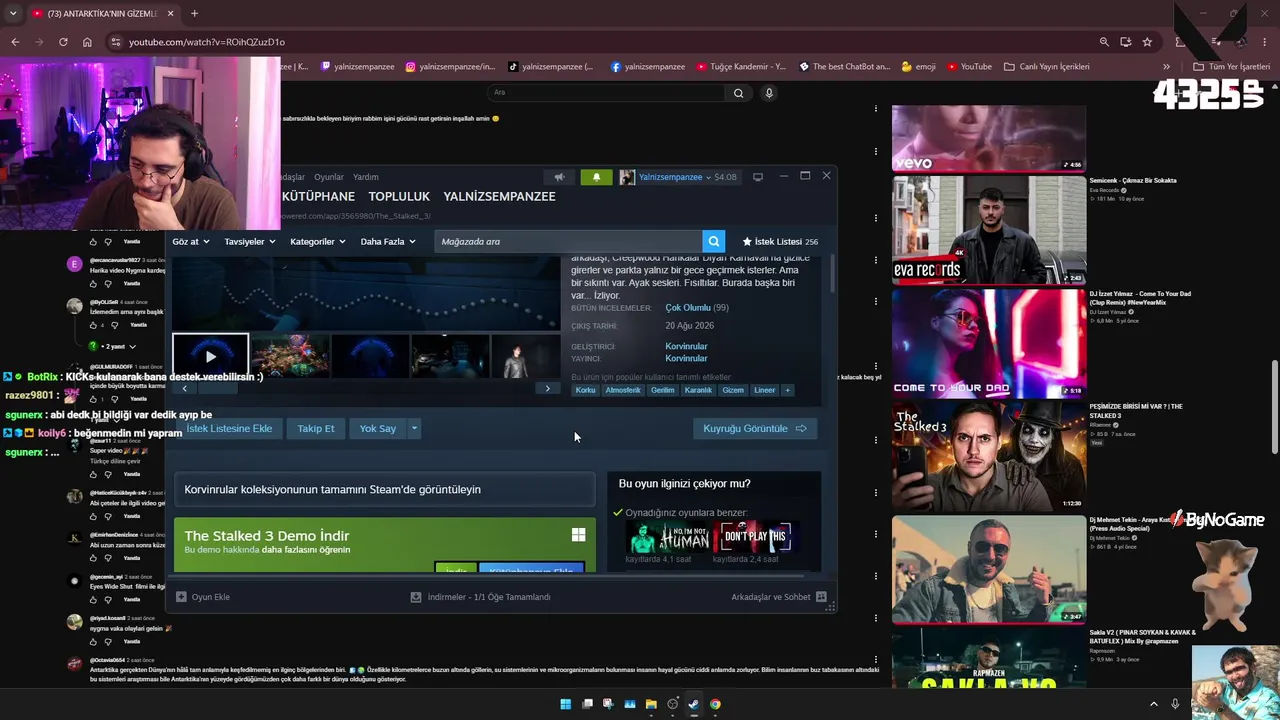Add a tag with the plus button
The width and height of the screenshot is (1280, 720).
click(787, 390)
